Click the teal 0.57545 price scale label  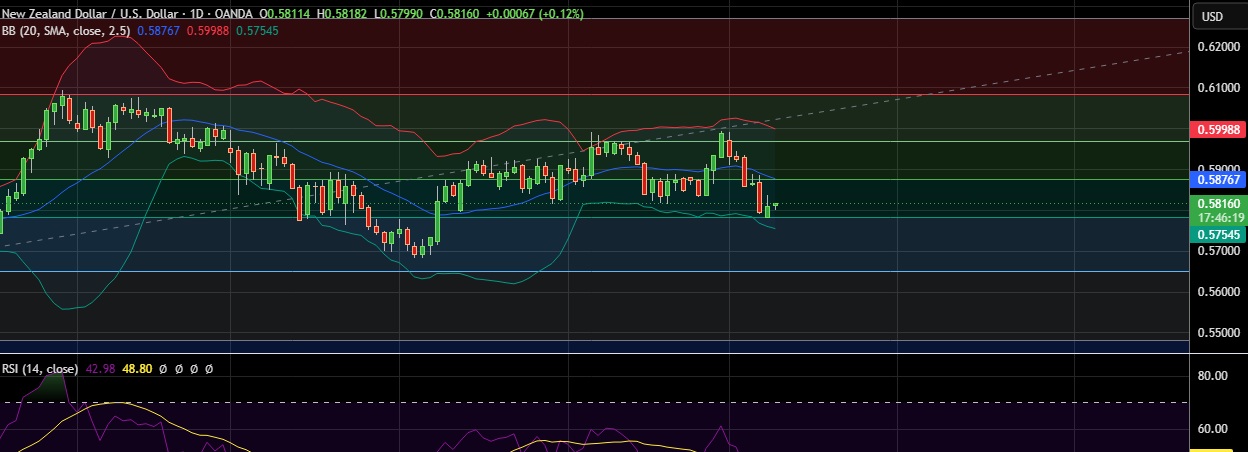tap(1218, 234)
